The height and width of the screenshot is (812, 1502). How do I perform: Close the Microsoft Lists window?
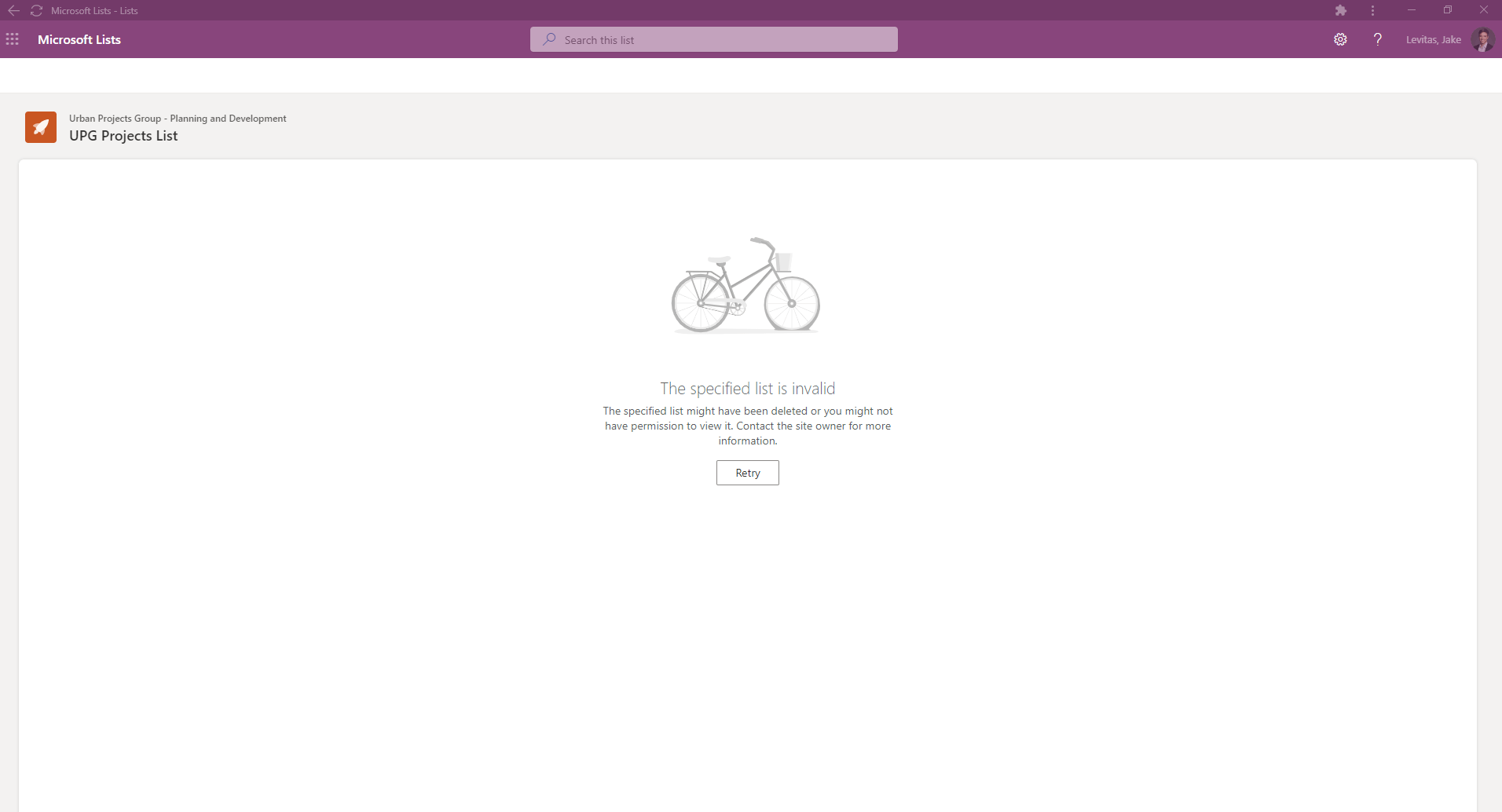1484,10
